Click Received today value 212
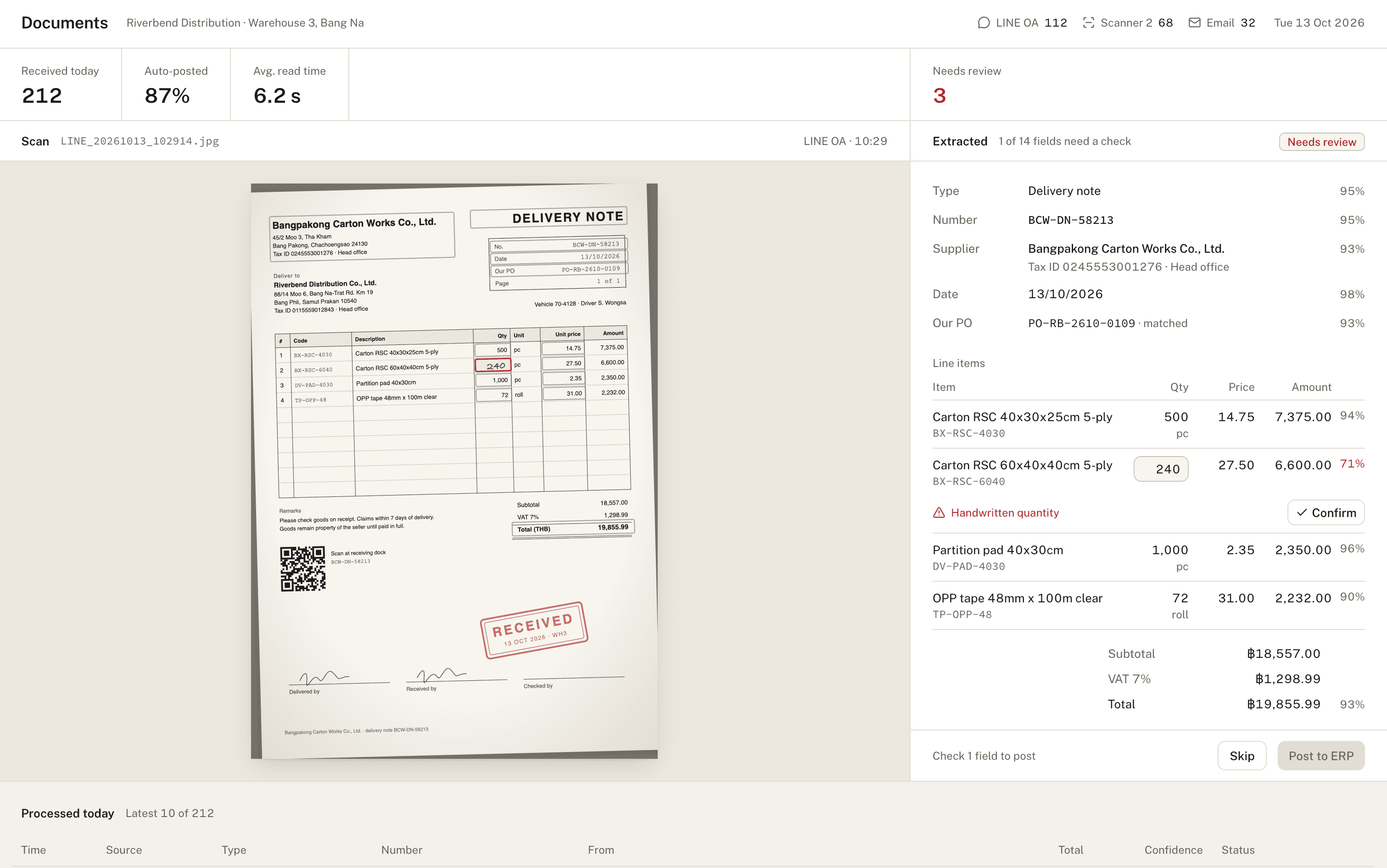The width and height of the screenshot is (1387, 868). coord(42,95)
